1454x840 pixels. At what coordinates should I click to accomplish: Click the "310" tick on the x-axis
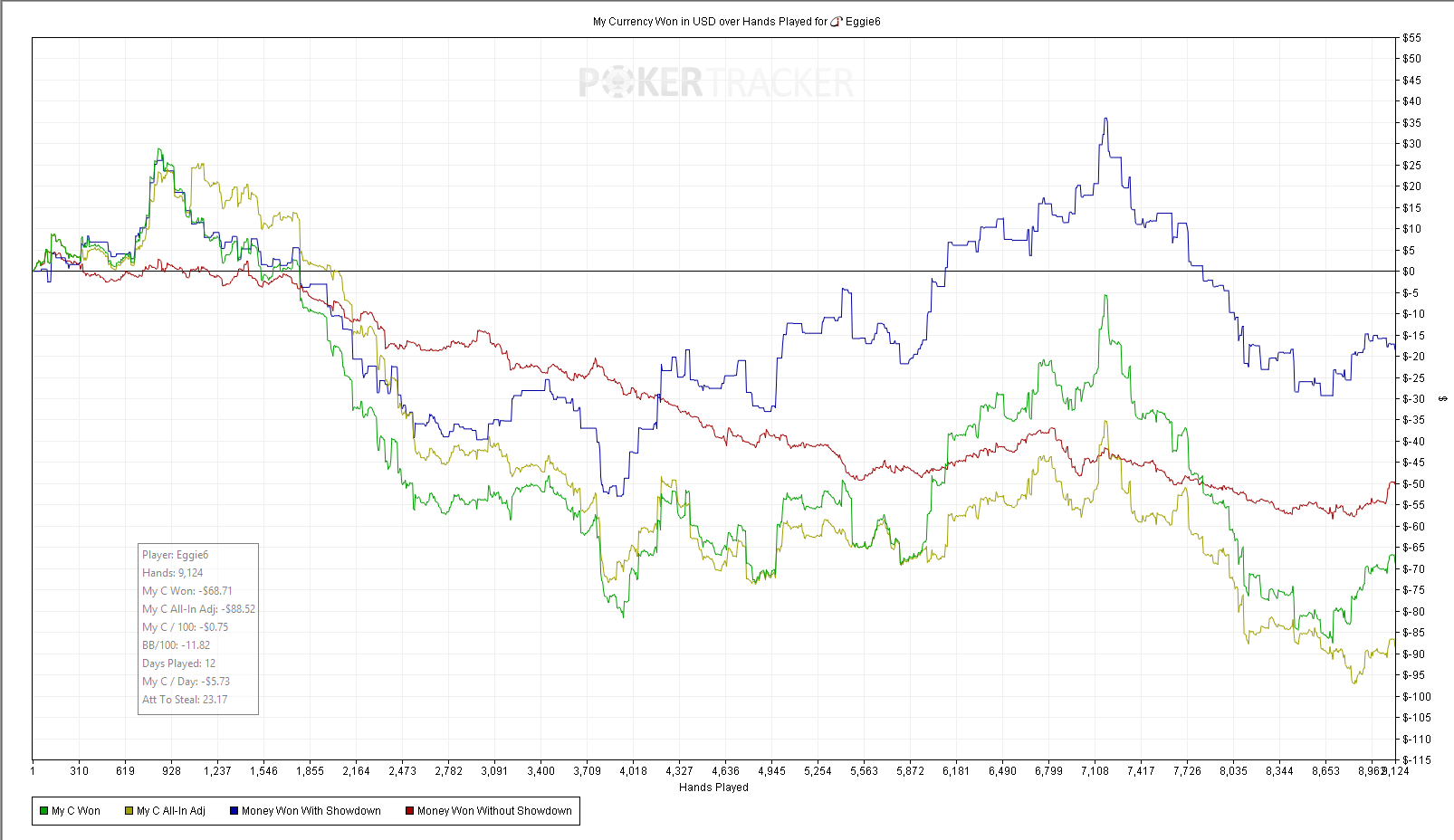click(79, 771)
